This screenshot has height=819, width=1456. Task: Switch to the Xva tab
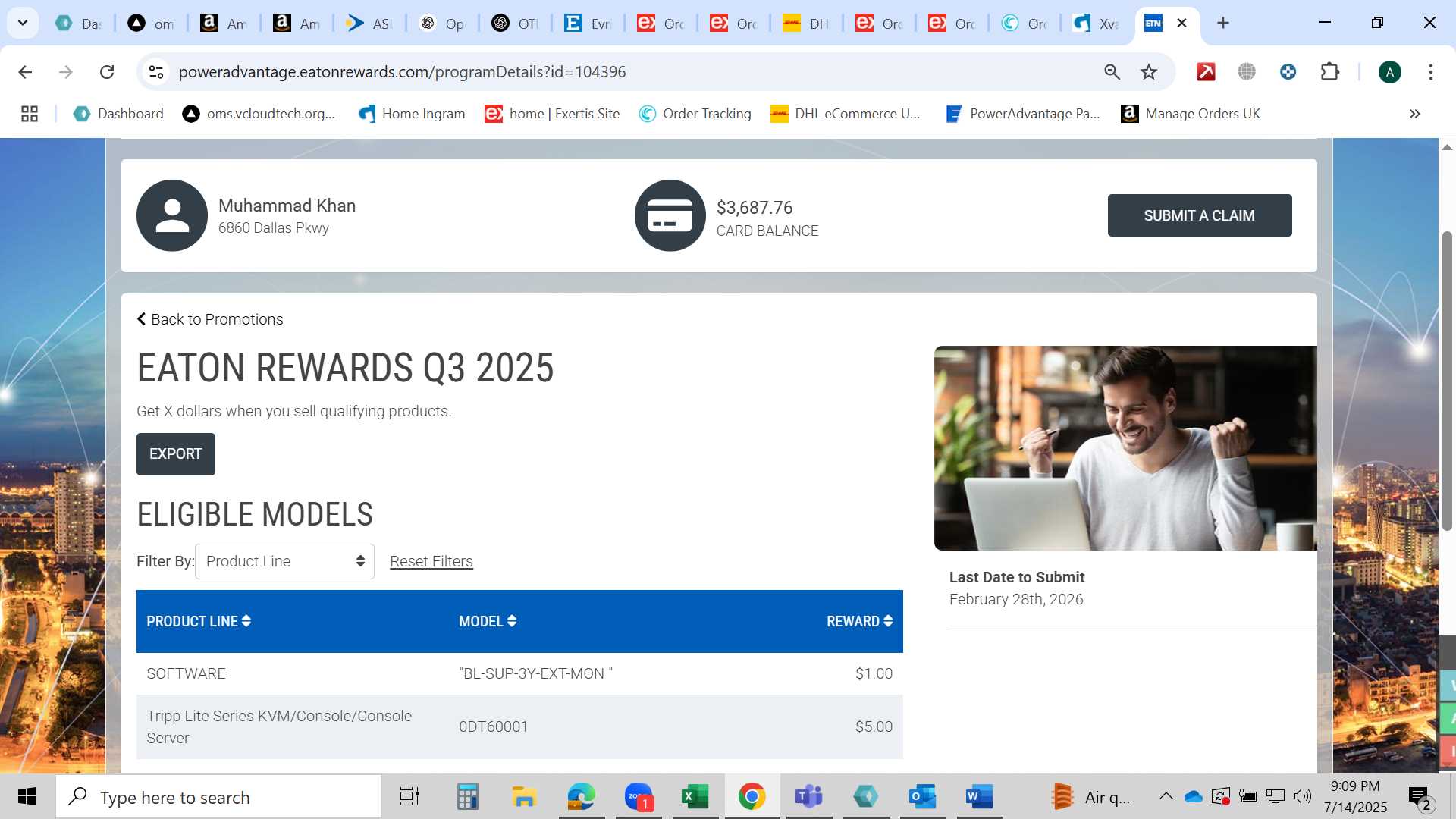point(1097,24)
